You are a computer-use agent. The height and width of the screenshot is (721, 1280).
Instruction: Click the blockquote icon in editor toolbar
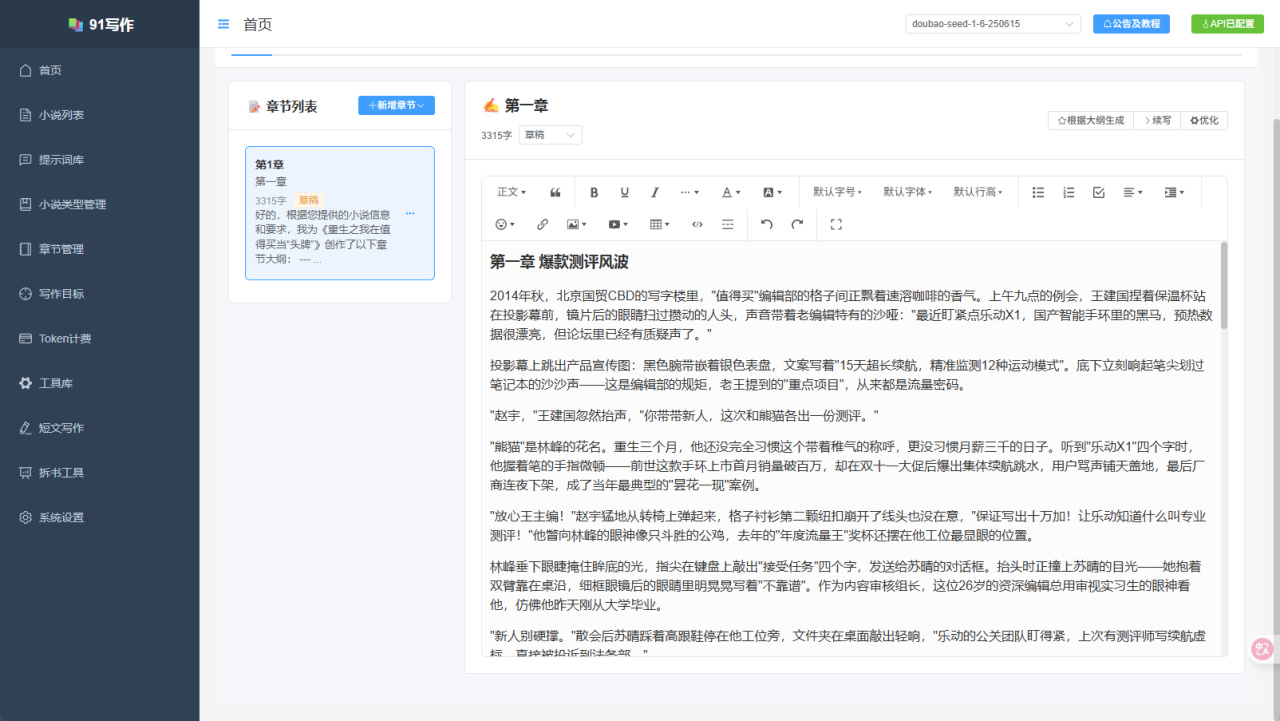[x=555, y=192]
